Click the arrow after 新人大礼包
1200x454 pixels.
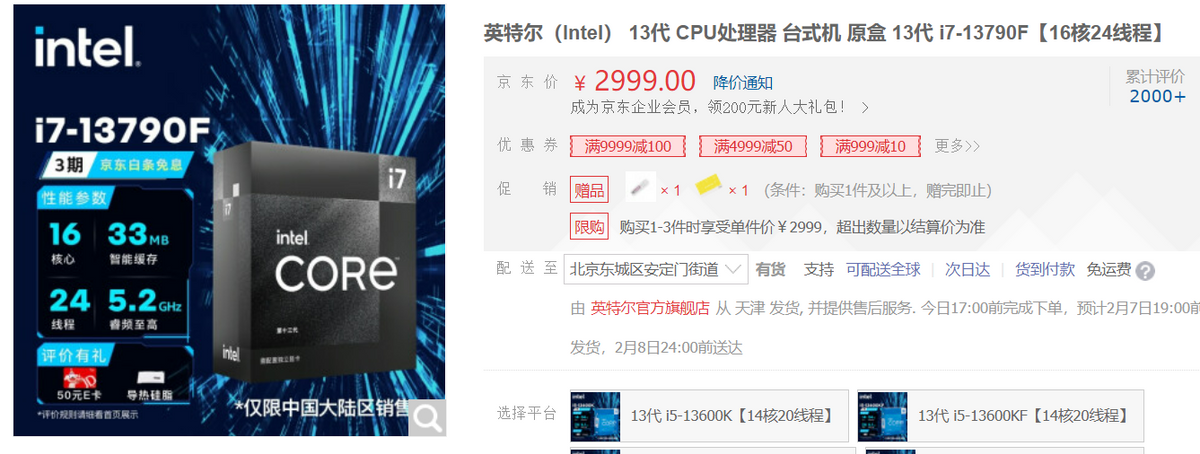tap(865, 107)
